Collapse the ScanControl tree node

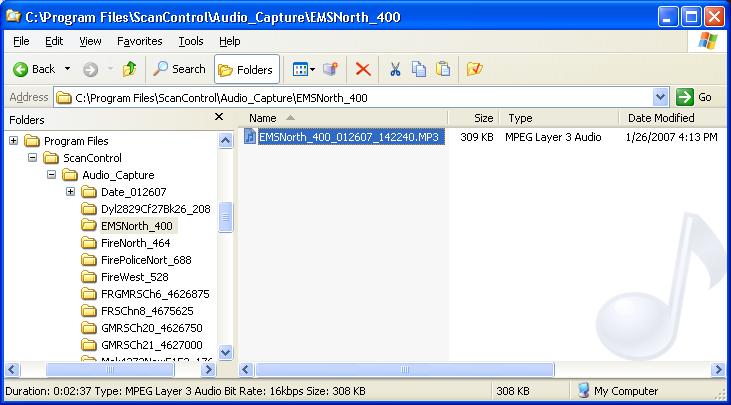(x=32, y=158)
